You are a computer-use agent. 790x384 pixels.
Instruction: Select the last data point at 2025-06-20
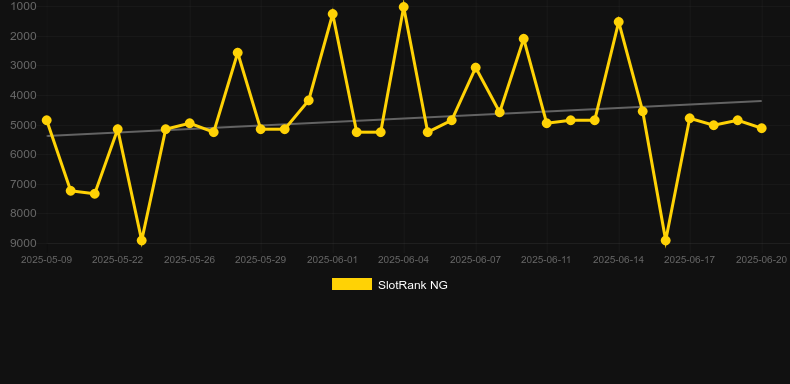[762, 129]
